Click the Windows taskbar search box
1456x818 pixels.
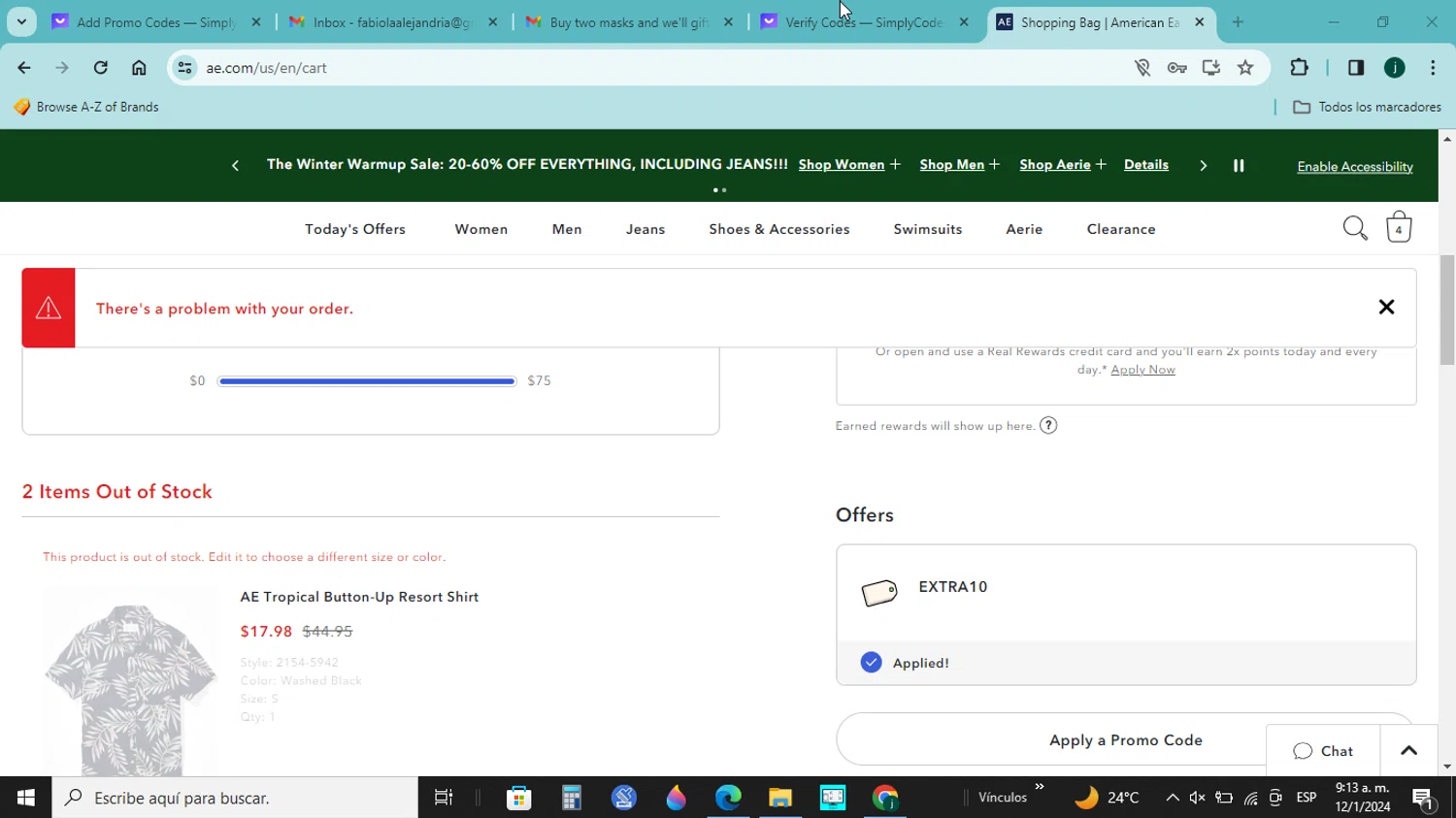235,798
